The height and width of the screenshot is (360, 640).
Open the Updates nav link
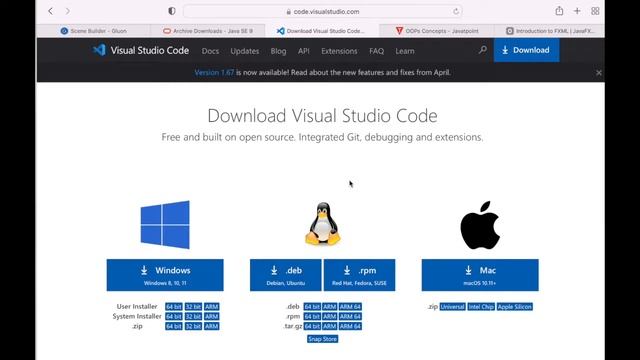[244, 51]
